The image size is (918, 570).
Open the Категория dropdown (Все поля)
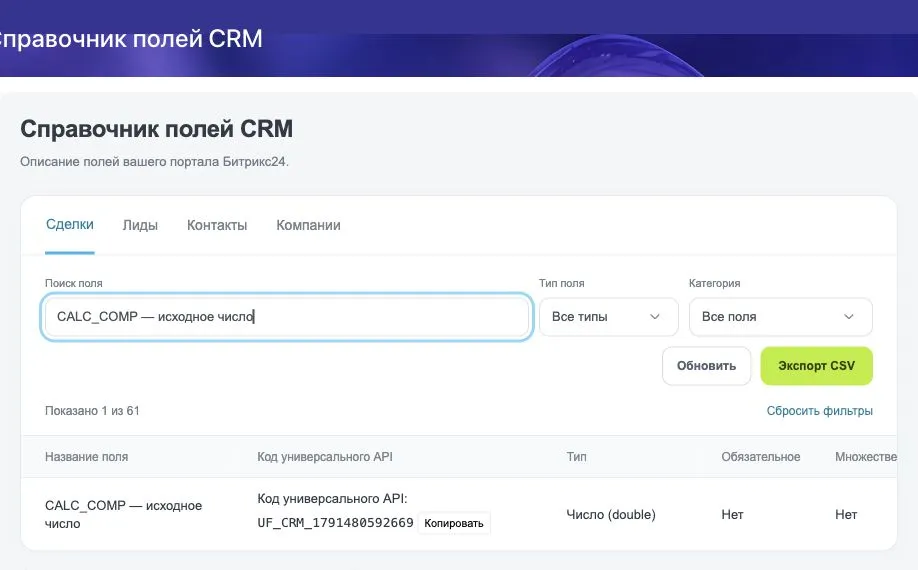pyautogui.click(x=780, y=317)
